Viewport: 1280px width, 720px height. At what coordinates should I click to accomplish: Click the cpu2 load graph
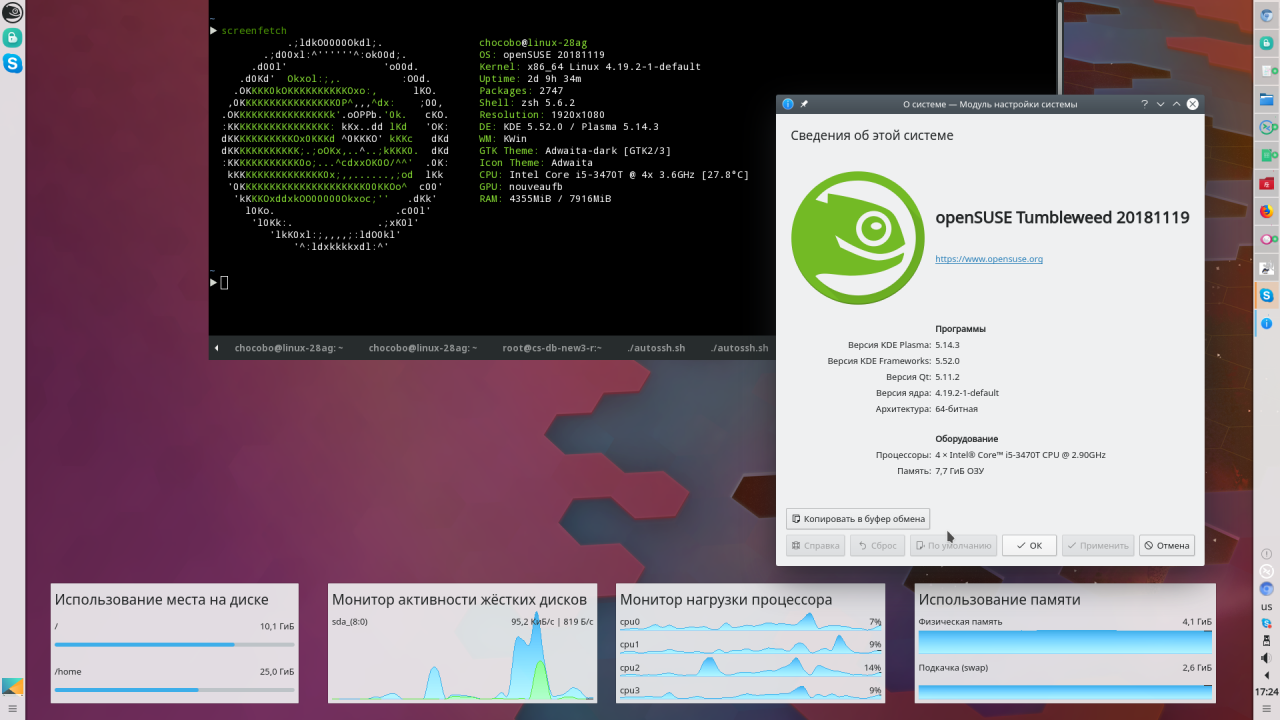click(750, 668)
